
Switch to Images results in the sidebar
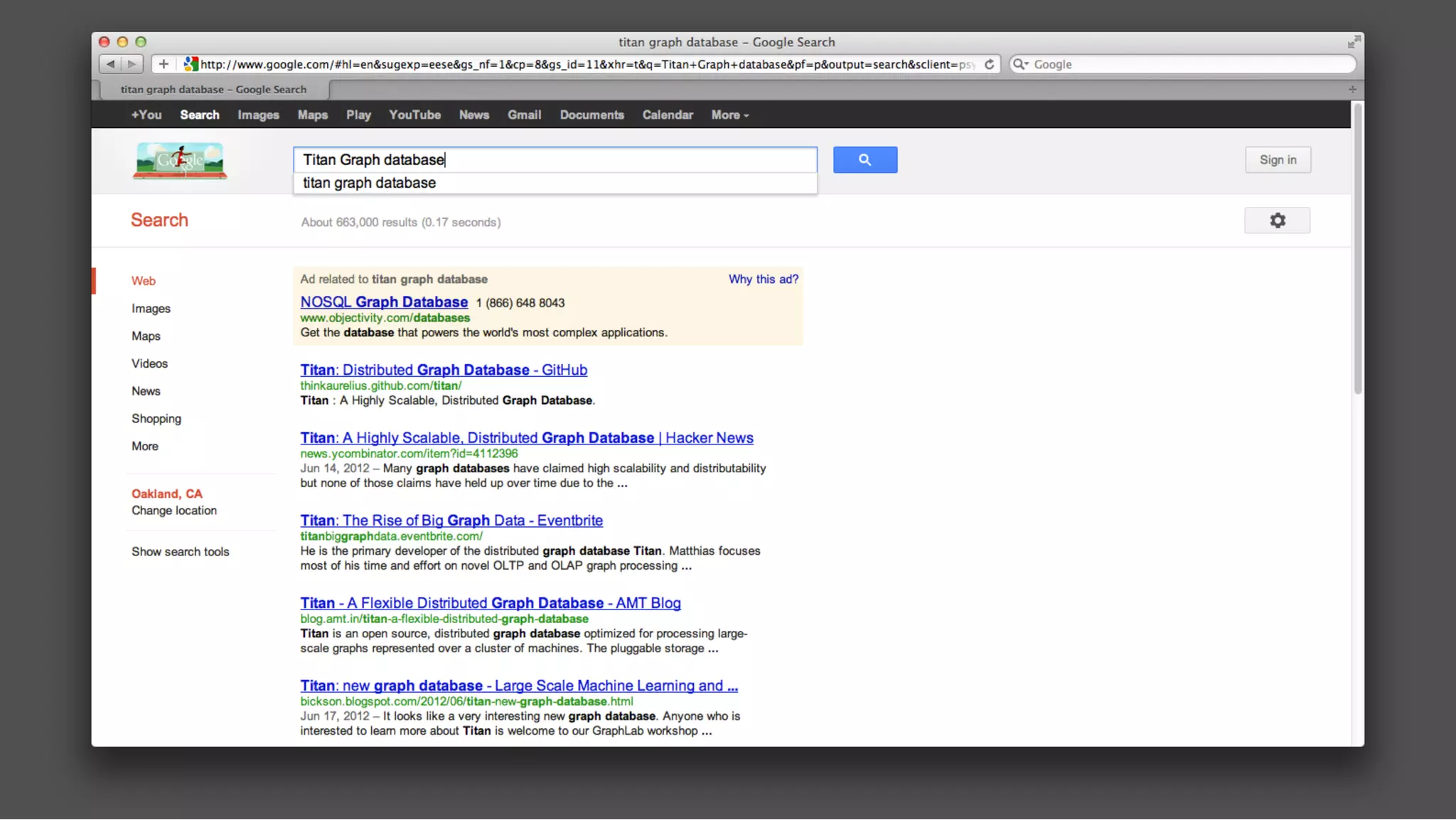pyautogui.click(x=151, y=309)
